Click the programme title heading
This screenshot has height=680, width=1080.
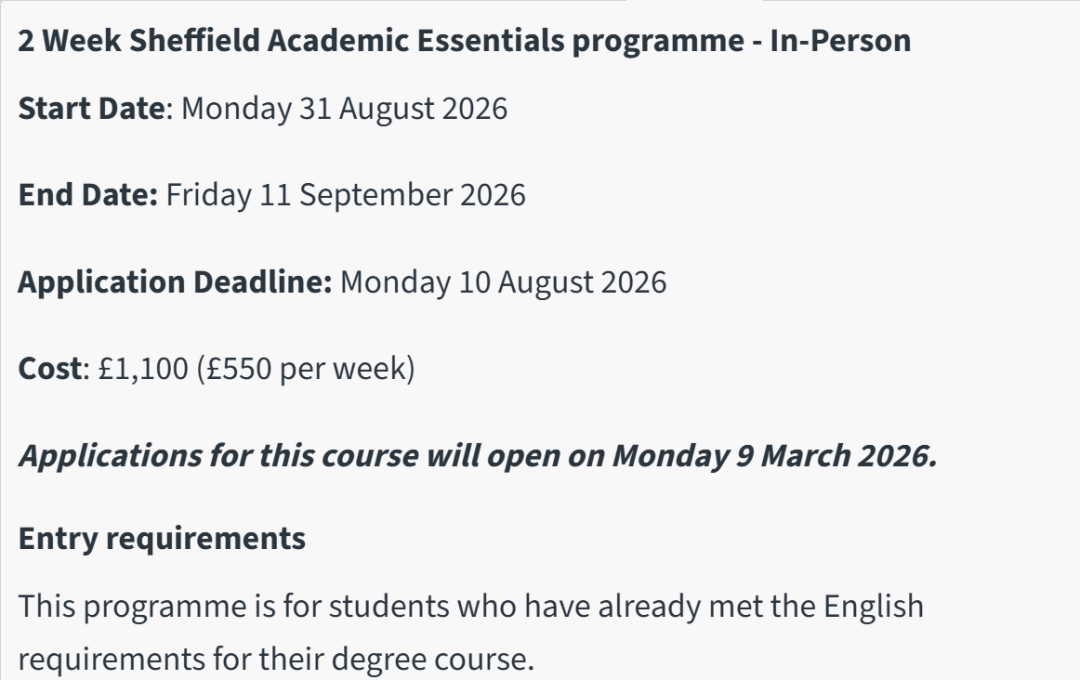click(x=464, y=41)
